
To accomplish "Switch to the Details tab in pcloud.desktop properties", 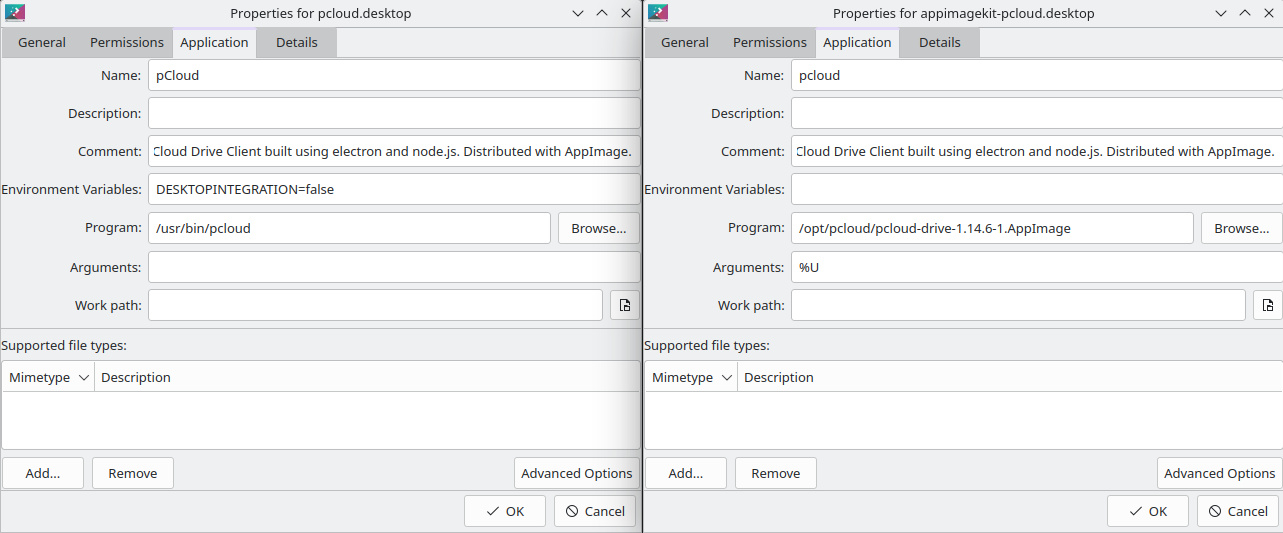I will [297, 42].
